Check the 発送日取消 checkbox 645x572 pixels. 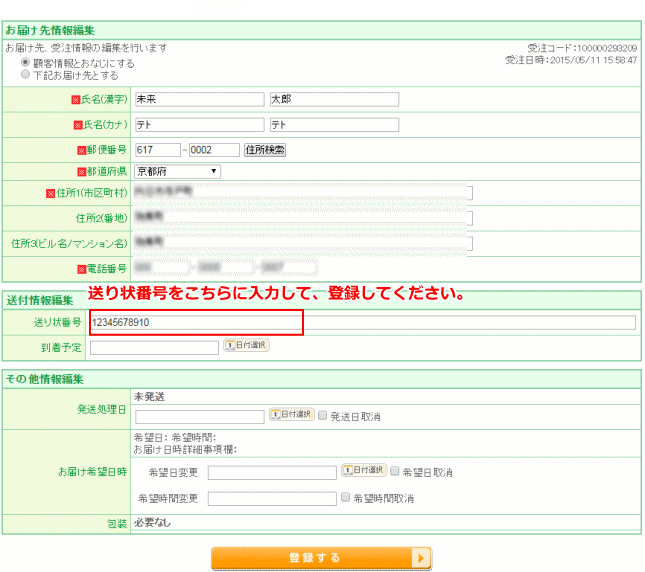[x=322, y=415]
